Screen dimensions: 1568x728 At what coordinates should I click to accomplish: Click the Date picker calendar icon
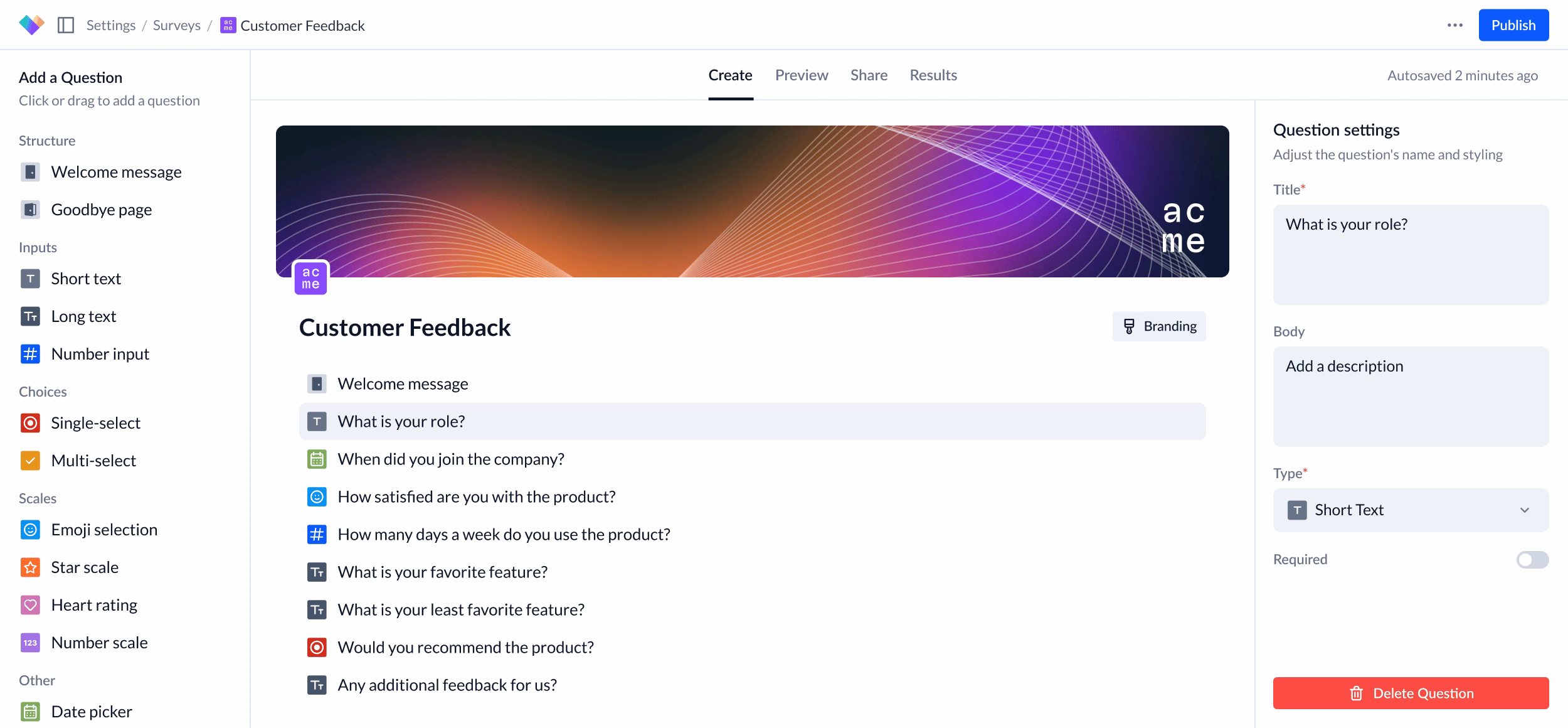point(30,712)
